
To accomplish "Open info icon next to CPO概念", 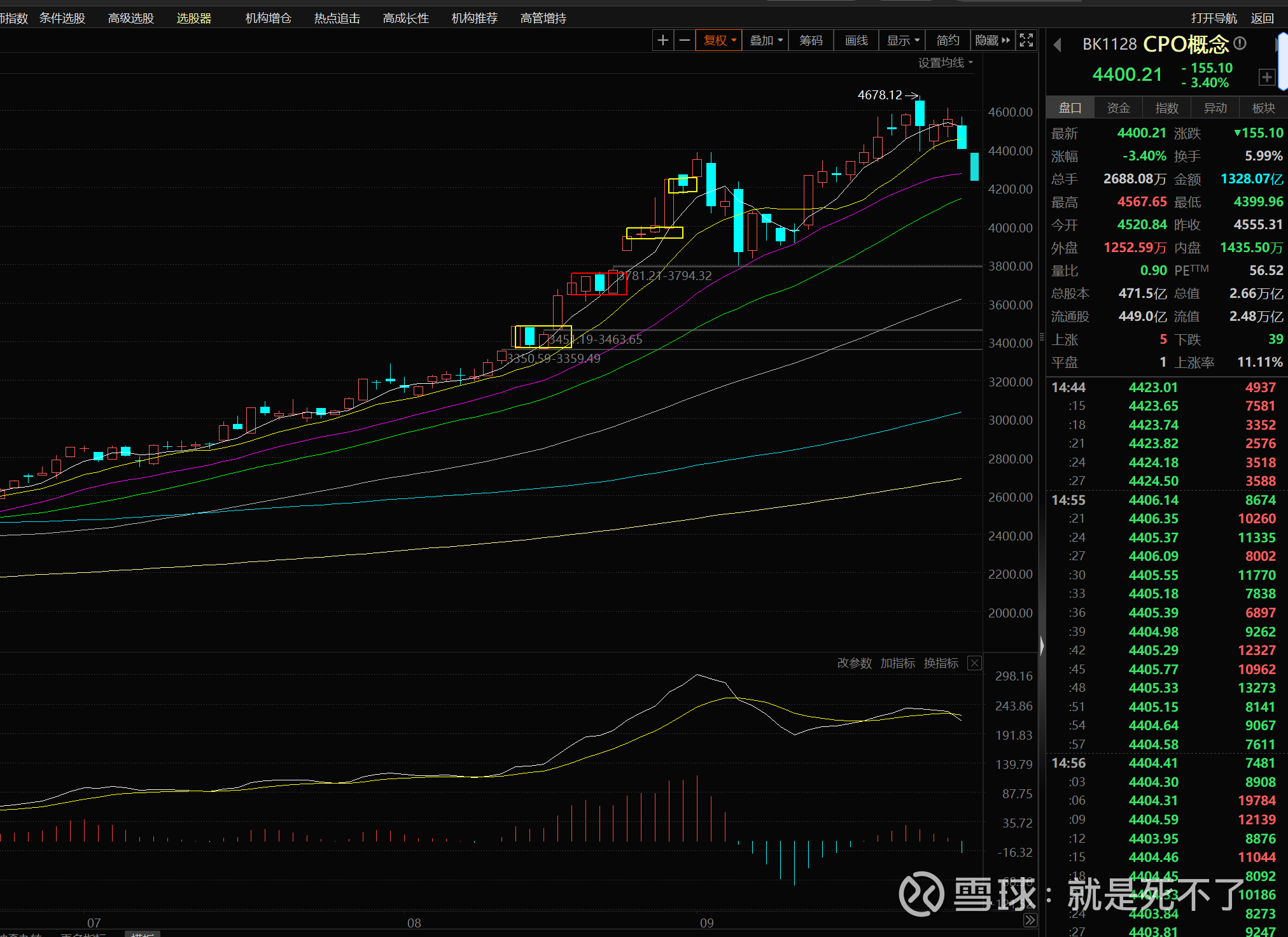I will click(x=1240, y=43).
